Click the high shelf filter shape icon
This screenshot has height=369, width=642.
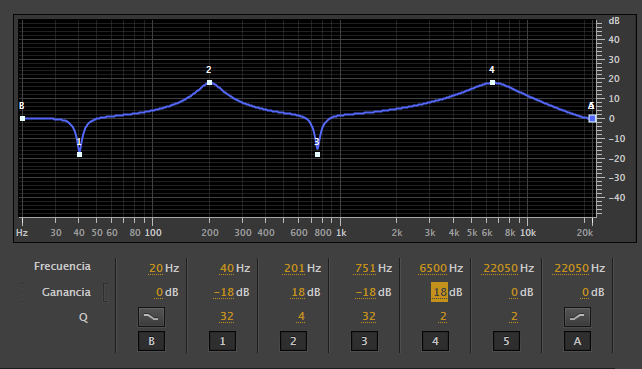(x=577, y=317)
